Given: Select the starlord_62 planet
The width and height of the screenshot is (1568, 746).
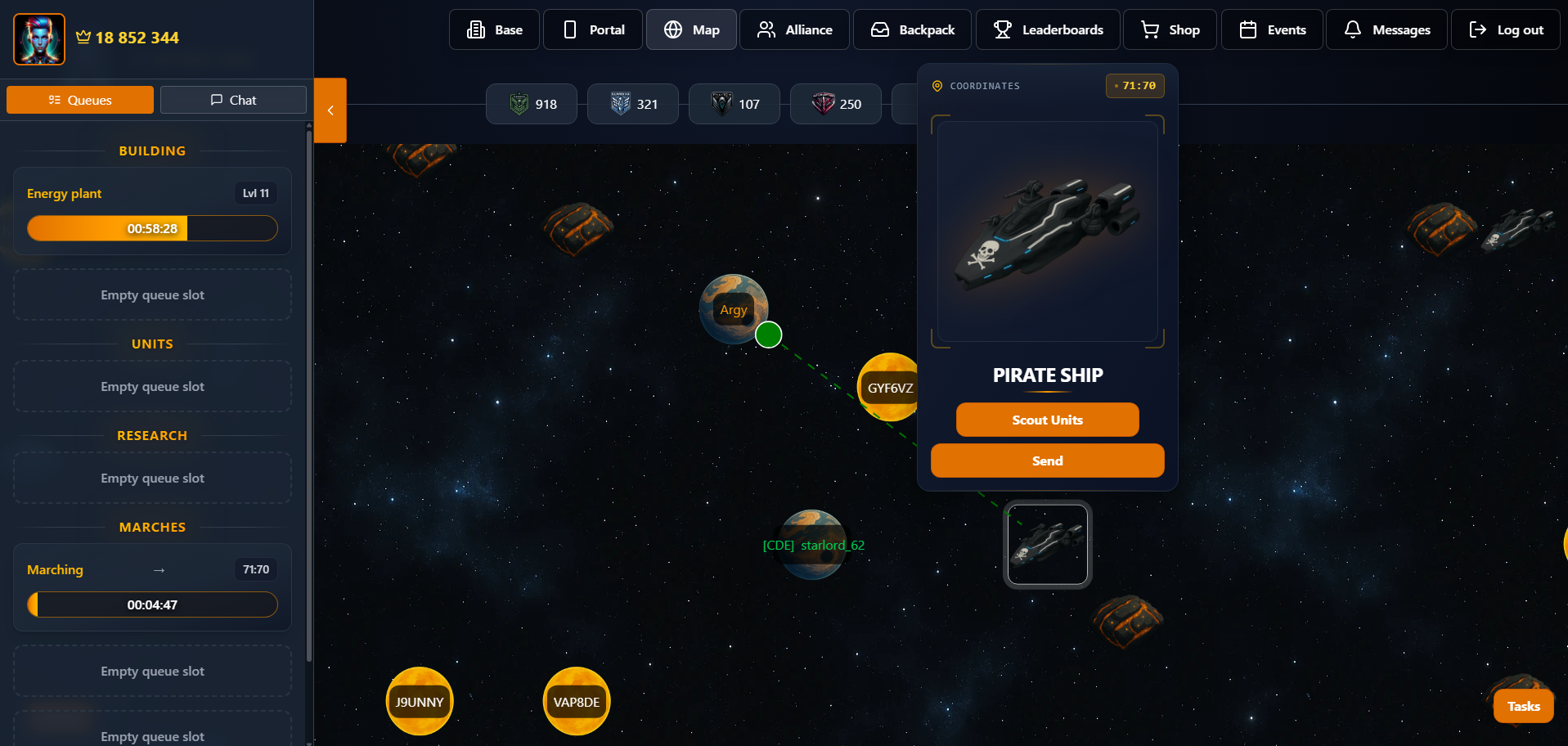Looking at the screenshot, I should tap(812, 545).
